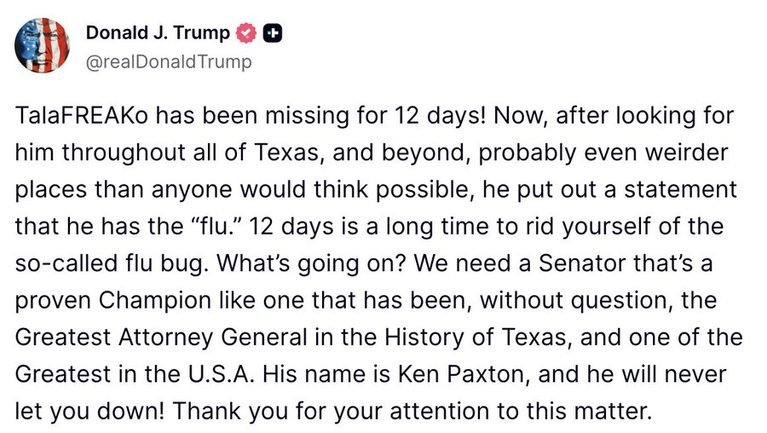Open the Donald J. Trump profile avatar
The height and width of the screenshot is (433, 767).
click(x=42, y=46)
